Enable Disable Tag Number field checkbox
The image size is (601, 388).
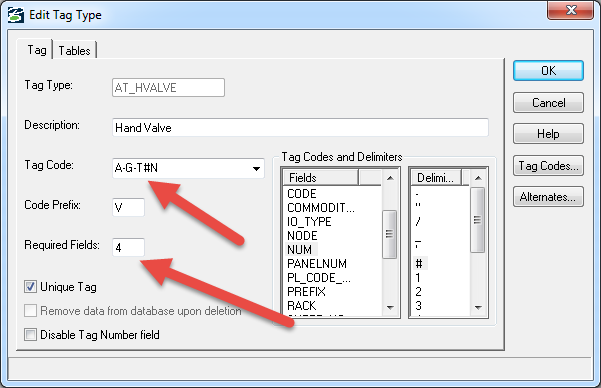click(x=30, y=334)
